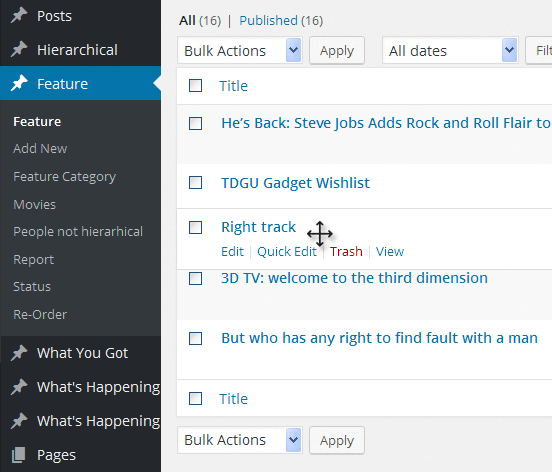Tick the checkbox for TDGU Gadget Wishlist
Screen dimensions: 552x472
click(x=195, y=183)
